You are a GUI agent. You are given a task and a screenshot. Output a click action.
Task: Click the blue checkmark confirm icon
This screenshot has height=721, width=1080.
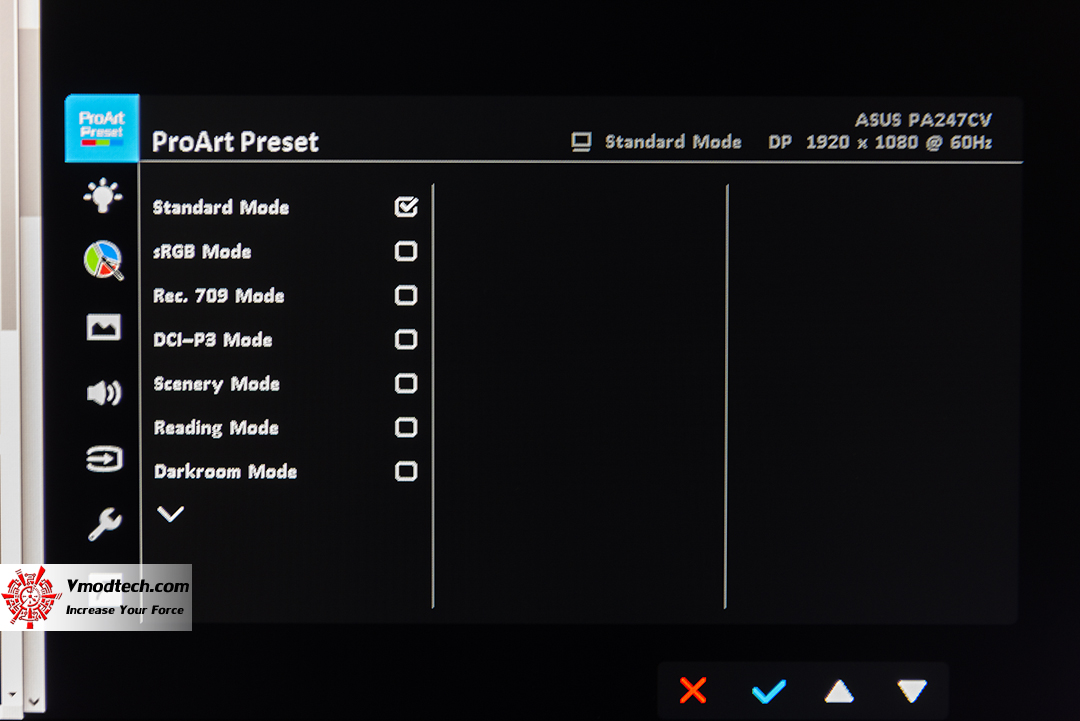769,691
